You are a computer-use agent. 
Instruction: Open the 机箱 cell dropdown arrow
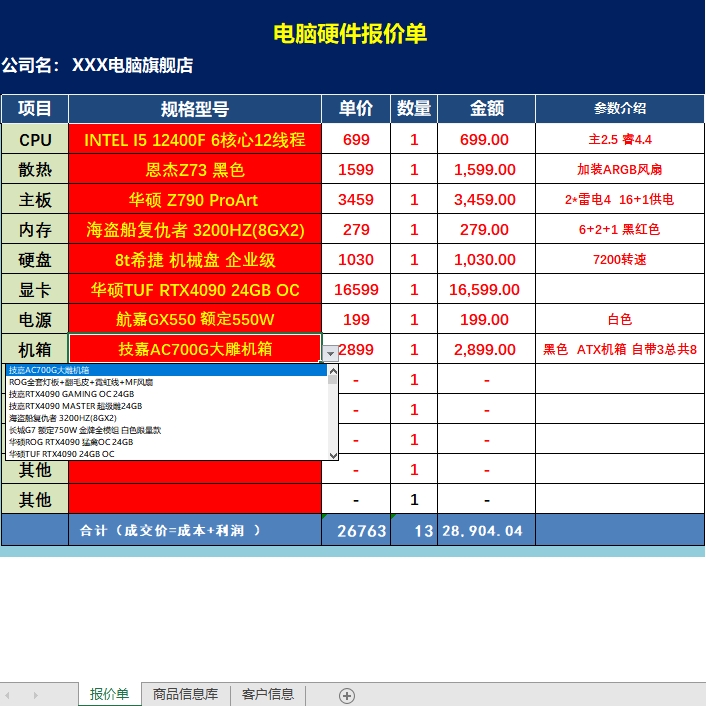[330, 353]
